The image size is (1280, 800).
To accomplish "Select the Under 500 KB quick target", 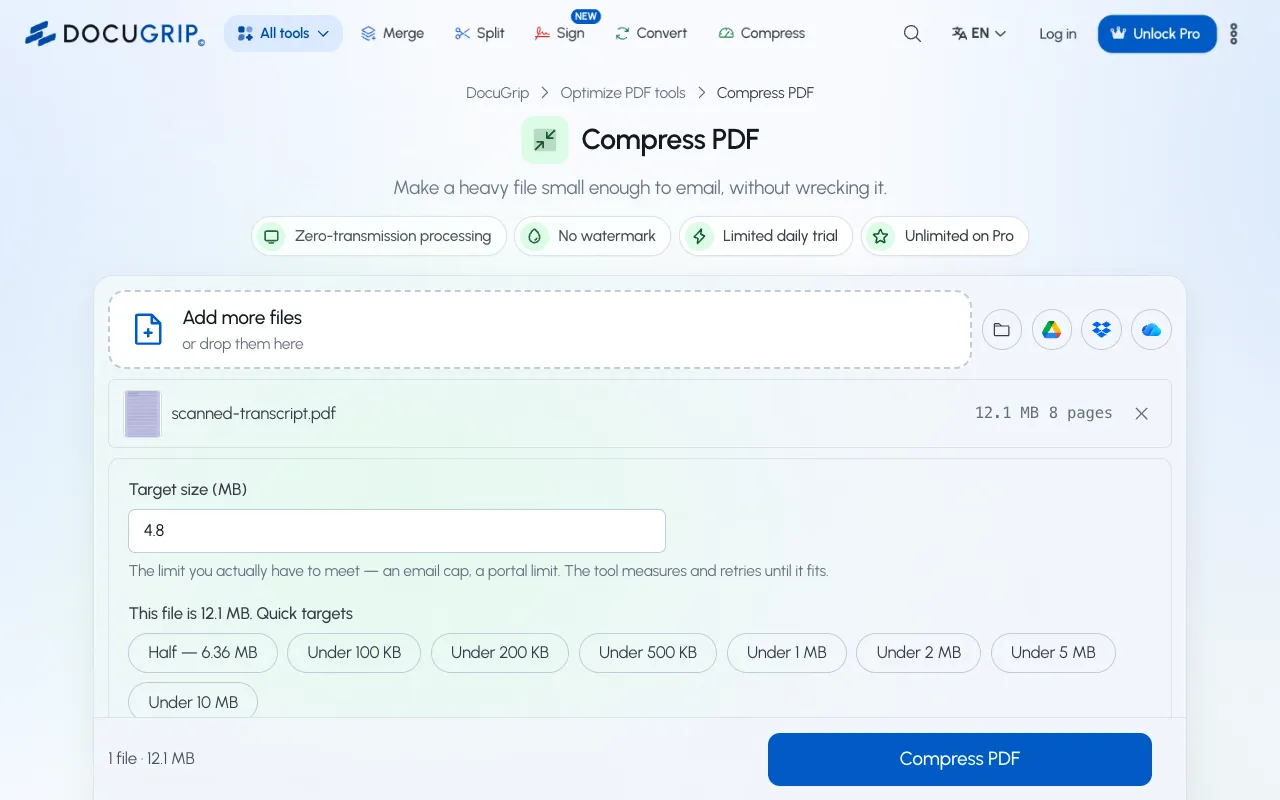I will 648,653.
